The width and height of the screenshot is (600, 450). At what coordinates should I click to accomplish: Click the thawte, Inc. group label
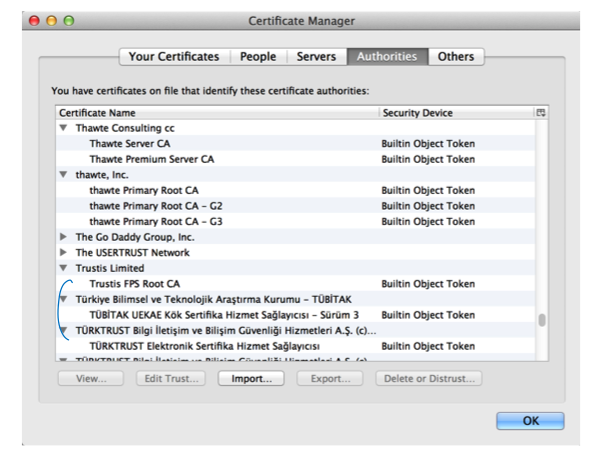[x=102, y=174]
